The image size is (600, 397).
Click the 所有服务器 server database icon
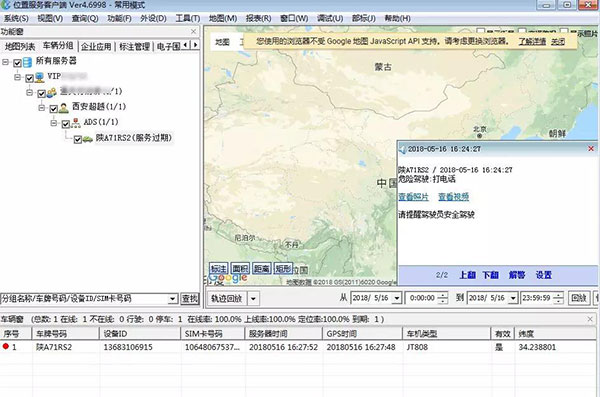tap(27, 62)
